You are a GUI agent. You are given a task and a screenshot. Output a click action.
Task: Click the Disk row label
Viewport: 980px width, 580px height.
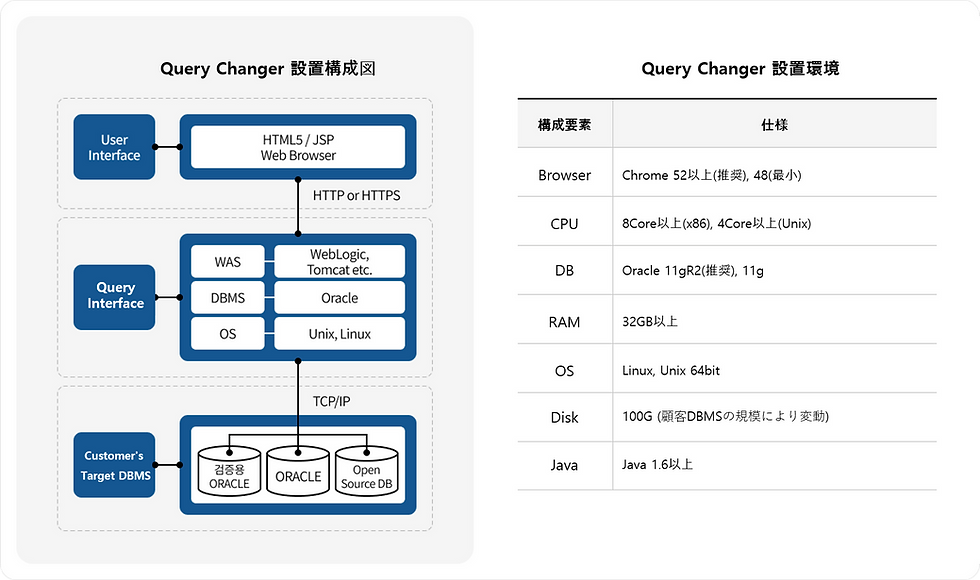pyautogui.click(x=564, y=417)
